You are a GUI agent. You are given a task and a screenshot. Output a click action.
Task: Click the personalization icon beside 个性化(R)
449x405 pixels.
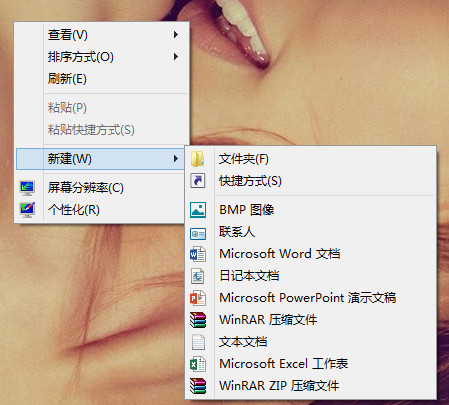click(27, 210)
